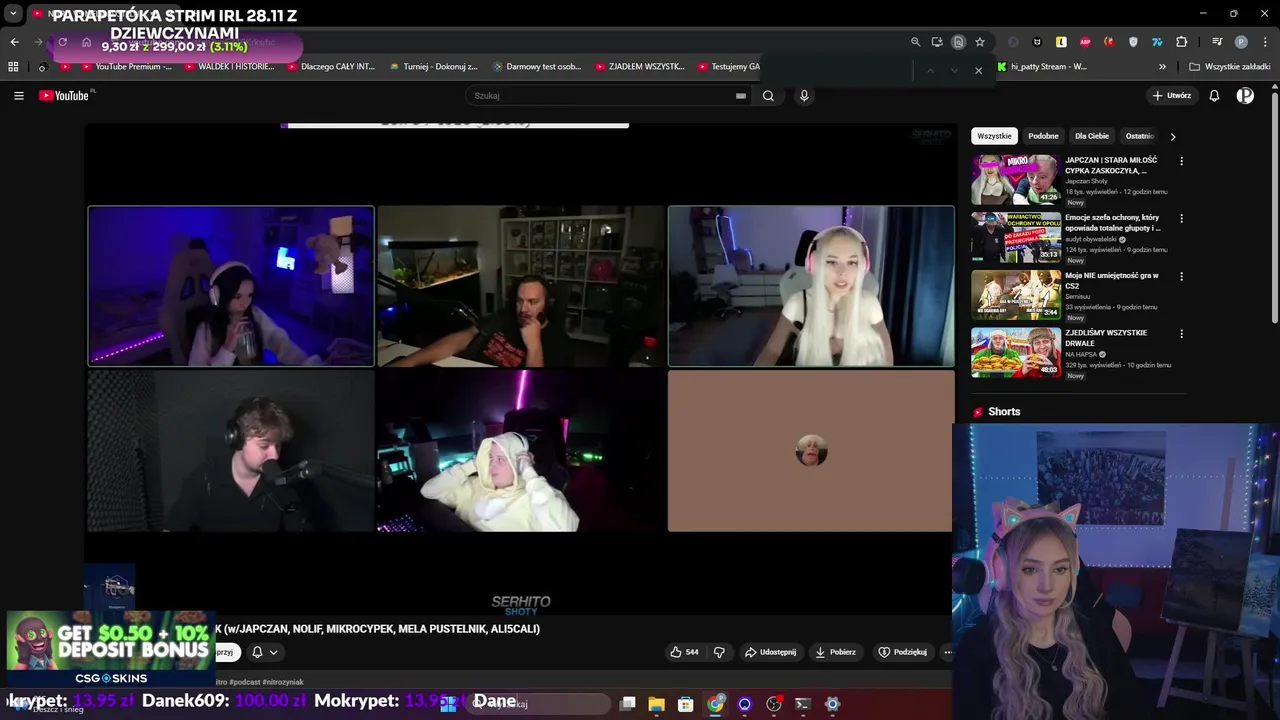Open the Chrome zoom magnifier icon
This screenshot has width=1280, height=720.
click(915, 42)
